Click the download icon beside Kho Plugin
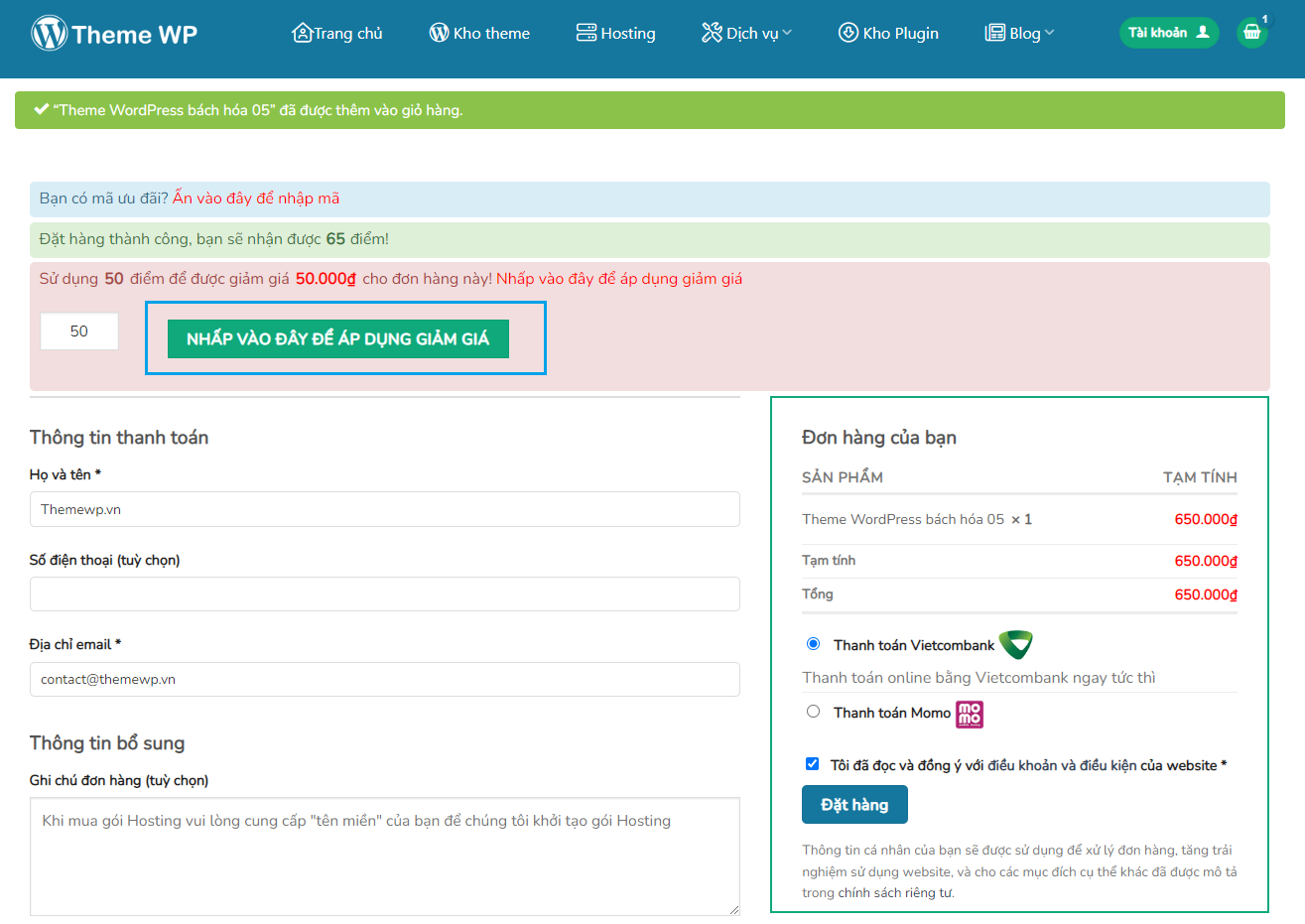Screen dimensions: 1305x924 click(x=848, y=33)
